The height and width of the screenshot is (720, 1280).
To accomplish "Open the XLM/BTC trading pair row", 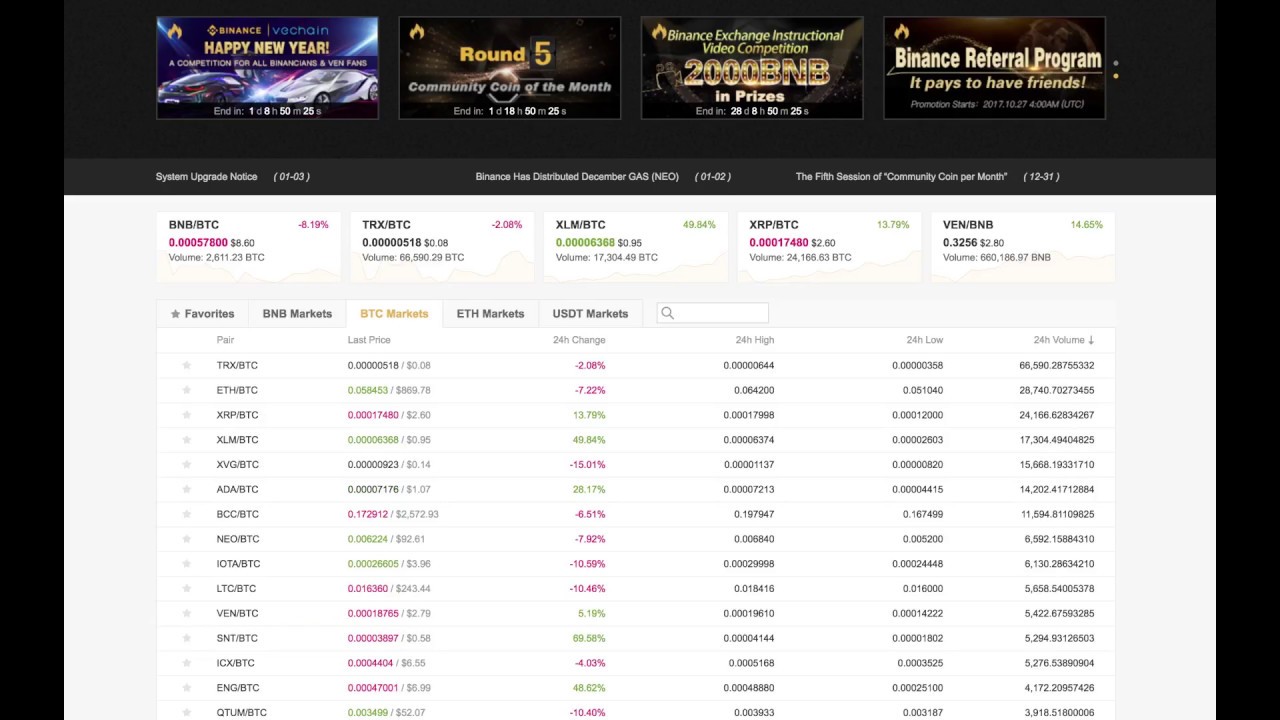I will tap(635, 440).
